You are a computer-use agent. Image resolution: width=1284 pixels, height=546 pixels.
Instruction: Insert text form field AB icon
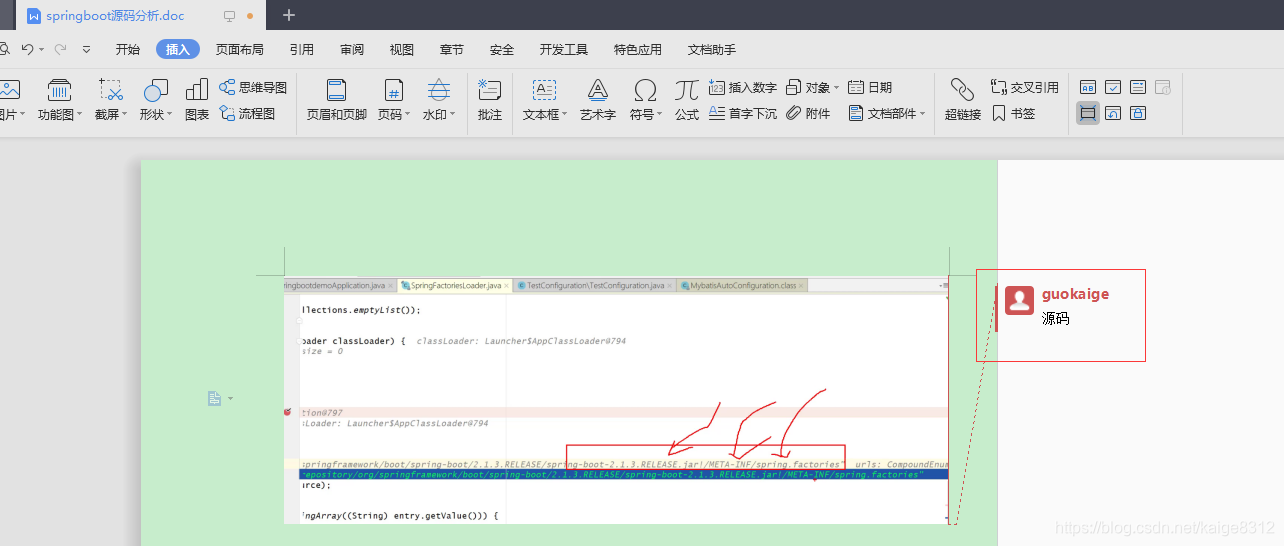click(1088, 87)
